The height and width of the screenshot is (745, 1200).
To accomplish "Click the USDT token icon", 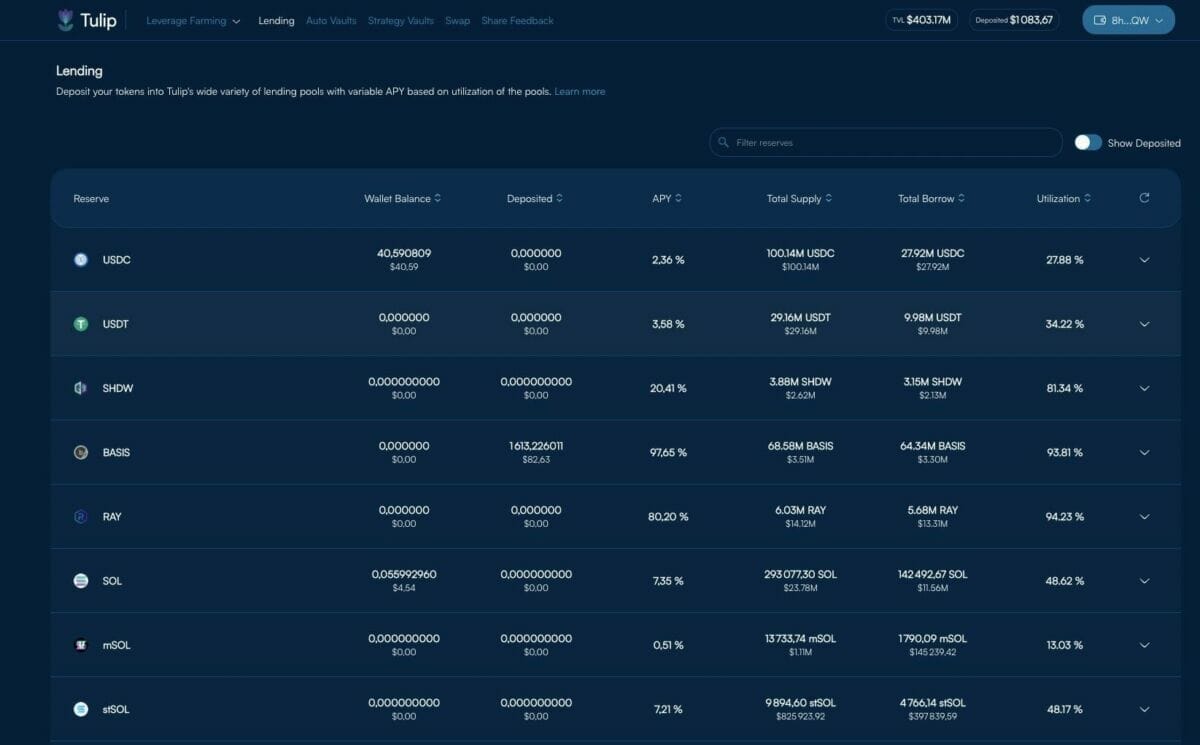I will (81, 324).
